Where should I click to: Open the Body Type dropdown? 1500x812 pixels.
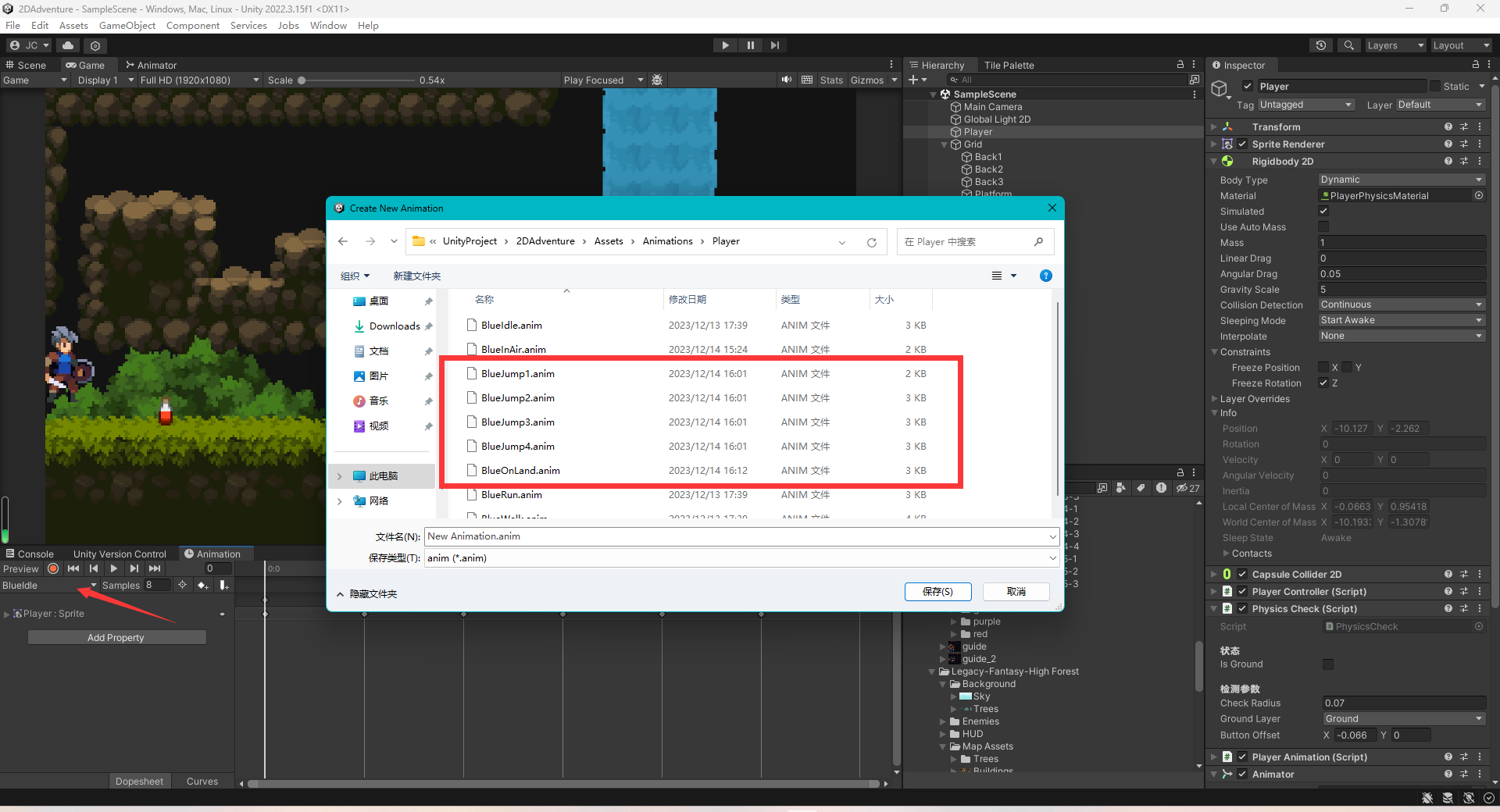[x=1402, y=180]
